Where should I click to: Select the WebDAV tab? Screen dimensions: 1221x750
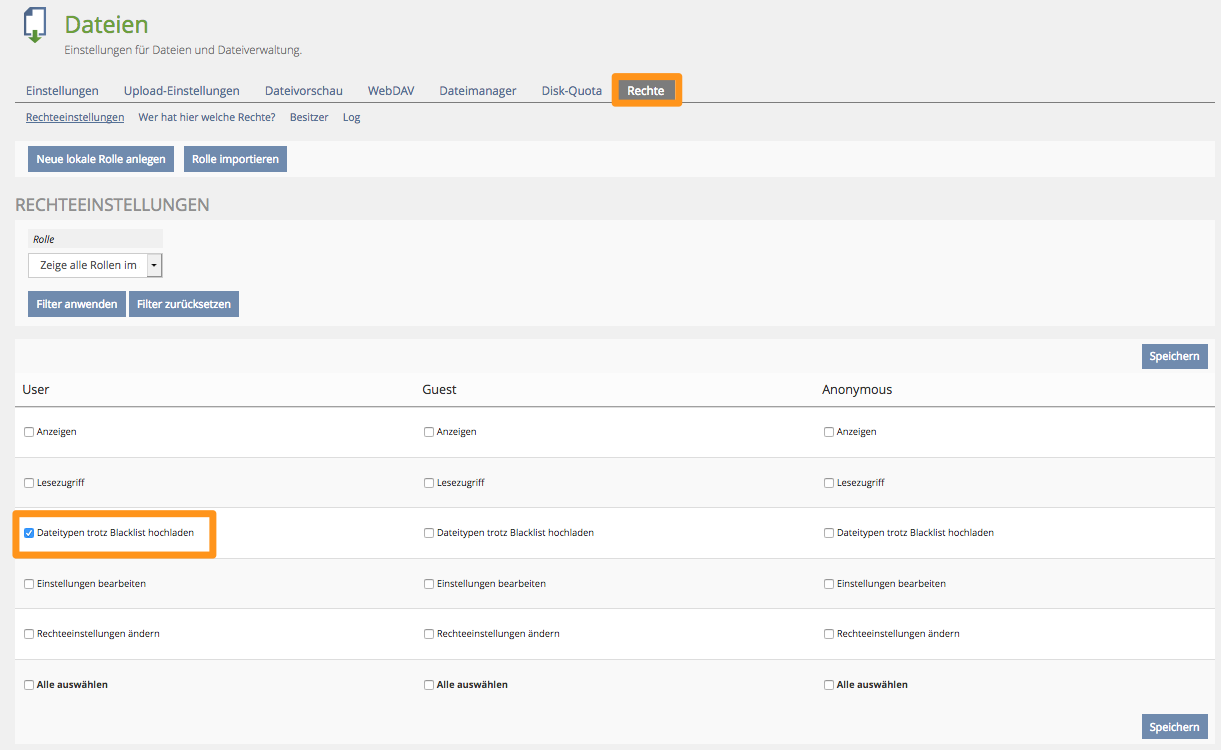(390, 91)
